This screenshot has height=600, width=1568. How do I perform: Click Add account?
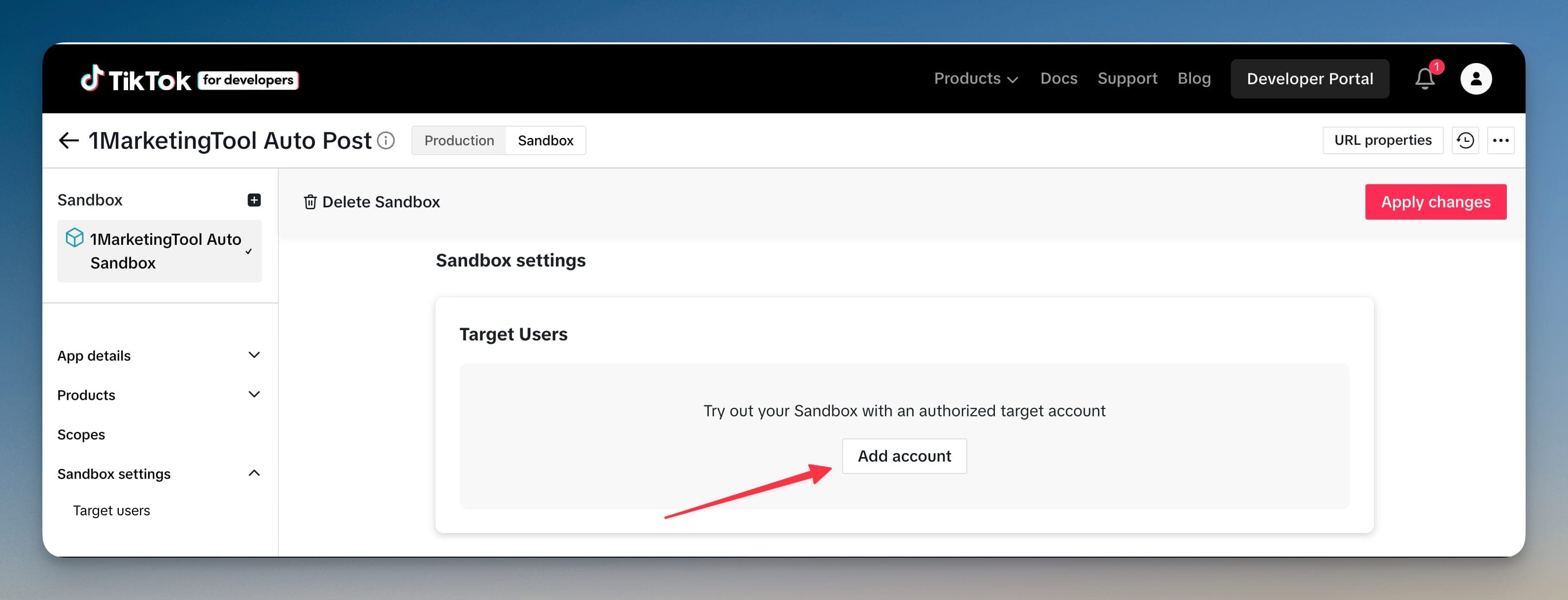[904, 456]
